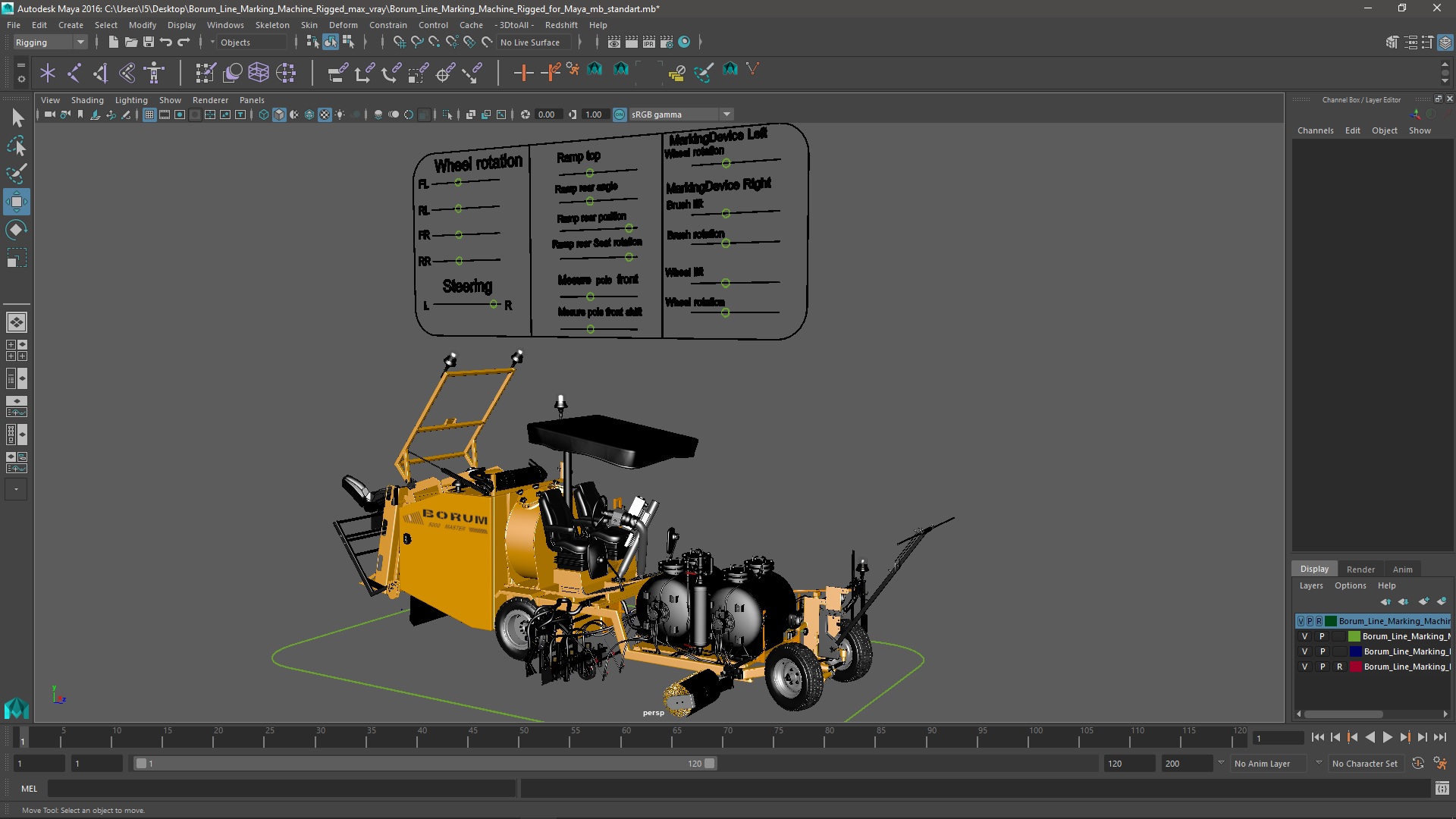The height and width of the screenshot is (819, 1456).
Task: Activate the Paint Selection tool
Action: coord(16,174)
